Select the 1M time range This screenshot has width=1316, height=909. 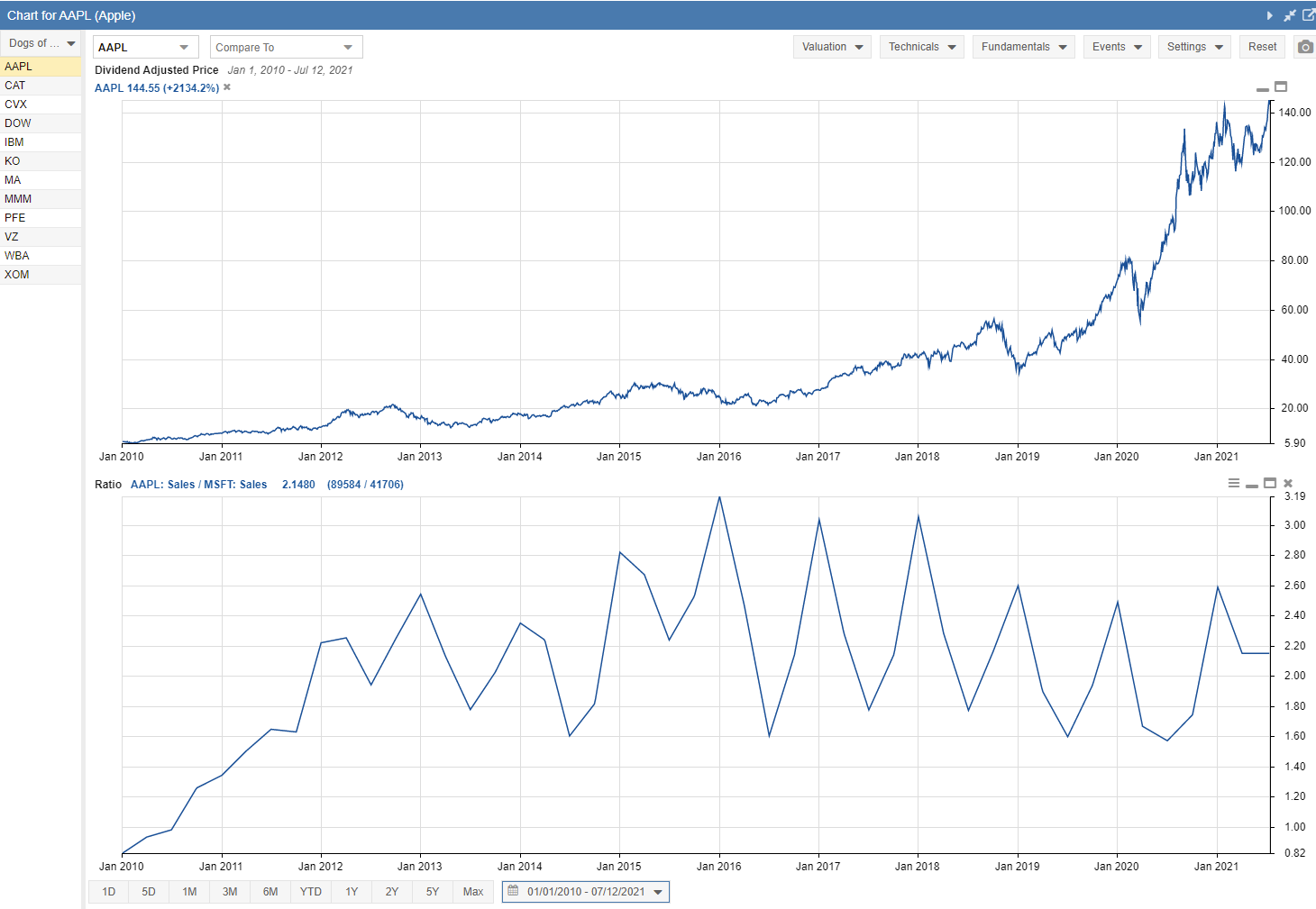189,892
